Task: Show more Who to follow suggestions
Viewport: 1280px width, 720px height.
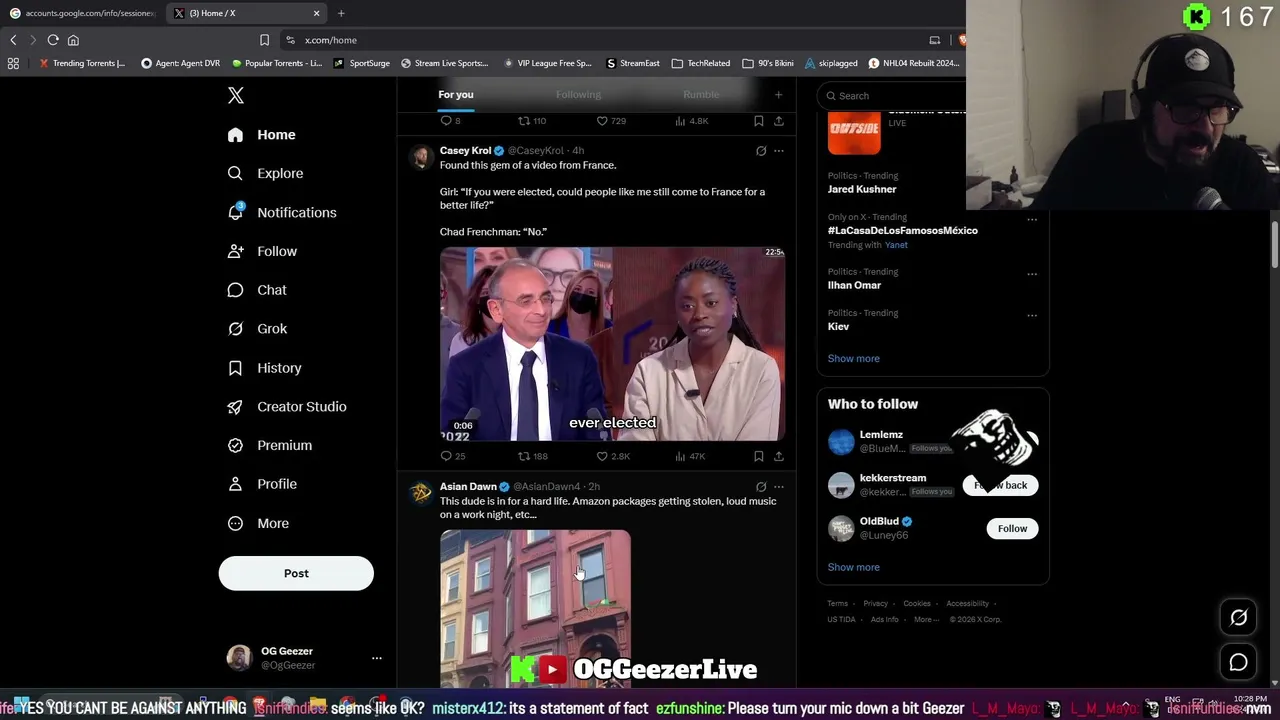Action: coord(854,567)
